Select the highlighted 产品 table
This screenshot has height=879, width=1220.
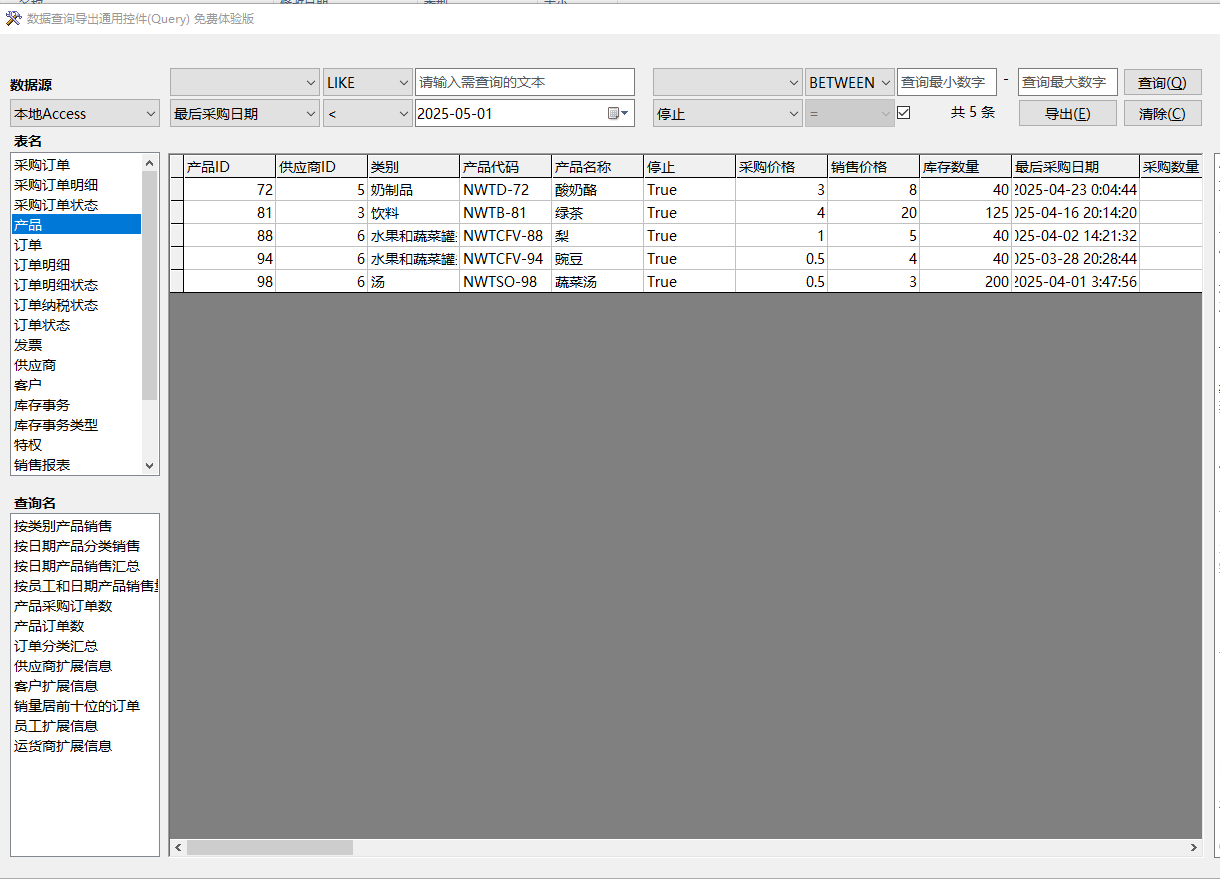click(76, 225)
